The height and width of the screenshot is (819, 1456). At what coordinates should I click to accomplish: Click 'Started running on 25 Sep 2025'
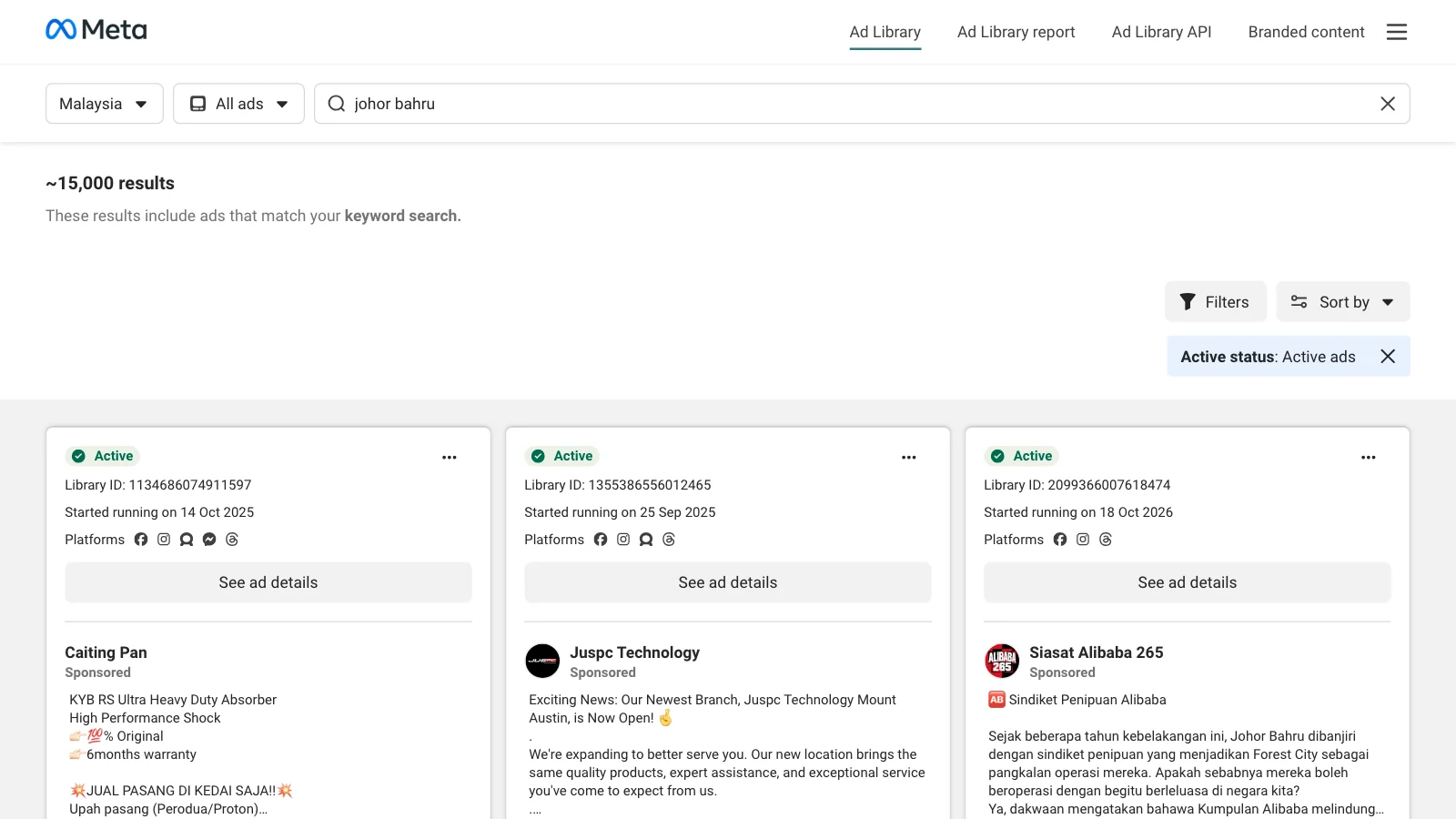pyautogui.click(x=620, y=512)
